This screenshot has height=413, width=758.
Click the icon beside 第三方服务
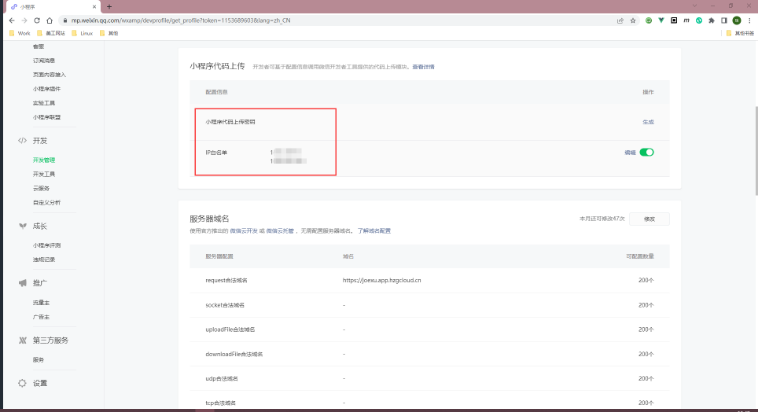coord(22,340)
